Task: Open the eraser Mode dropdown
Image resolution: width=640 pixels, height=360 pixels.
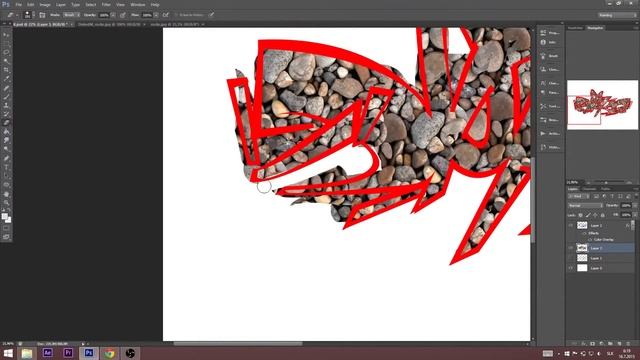Action: click(71, 15)
